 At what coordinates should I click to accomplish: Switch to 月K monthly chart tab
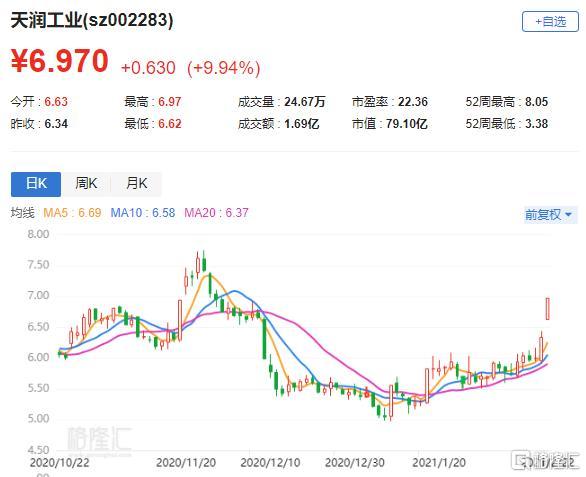136,184
